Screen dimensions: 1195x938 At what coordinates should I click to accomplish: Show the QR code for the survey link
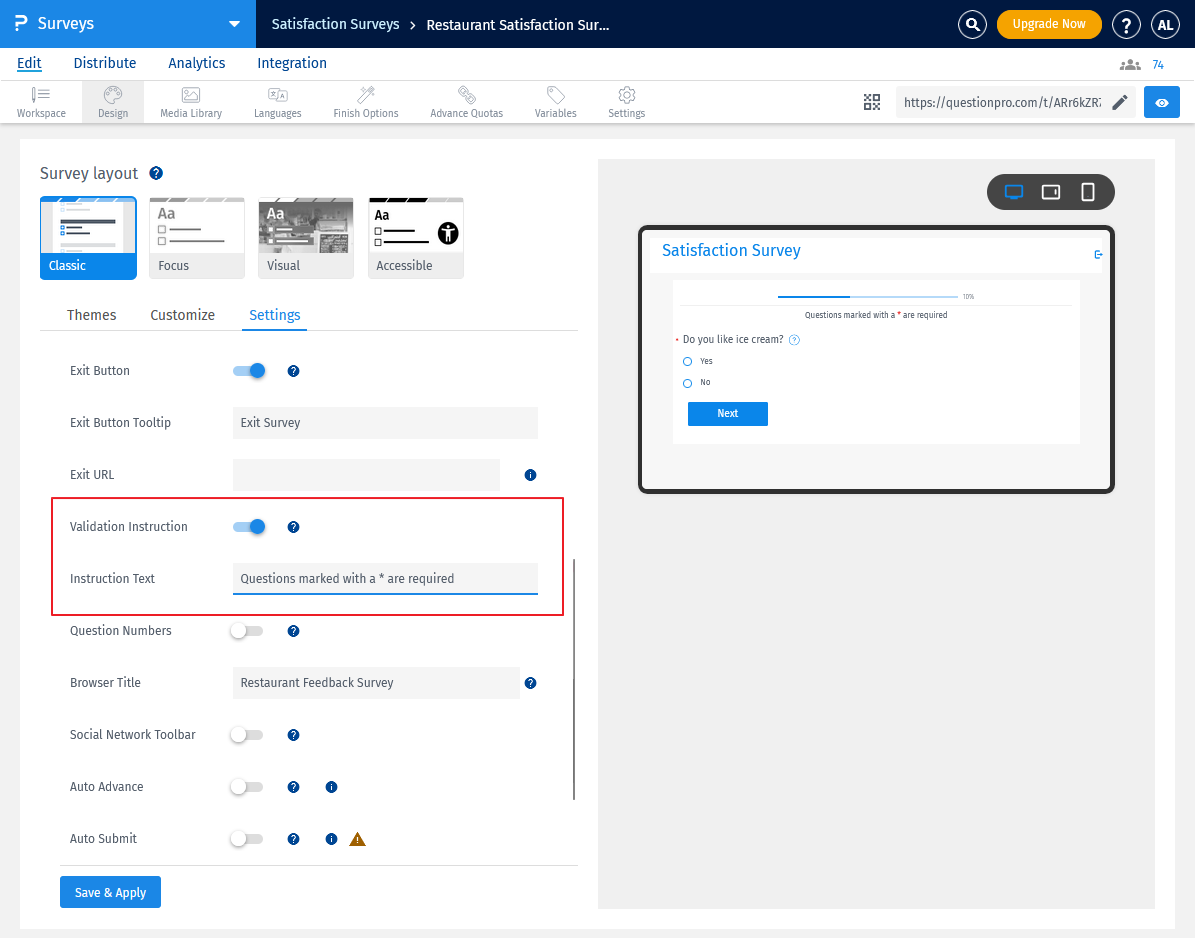click(871, 101)
